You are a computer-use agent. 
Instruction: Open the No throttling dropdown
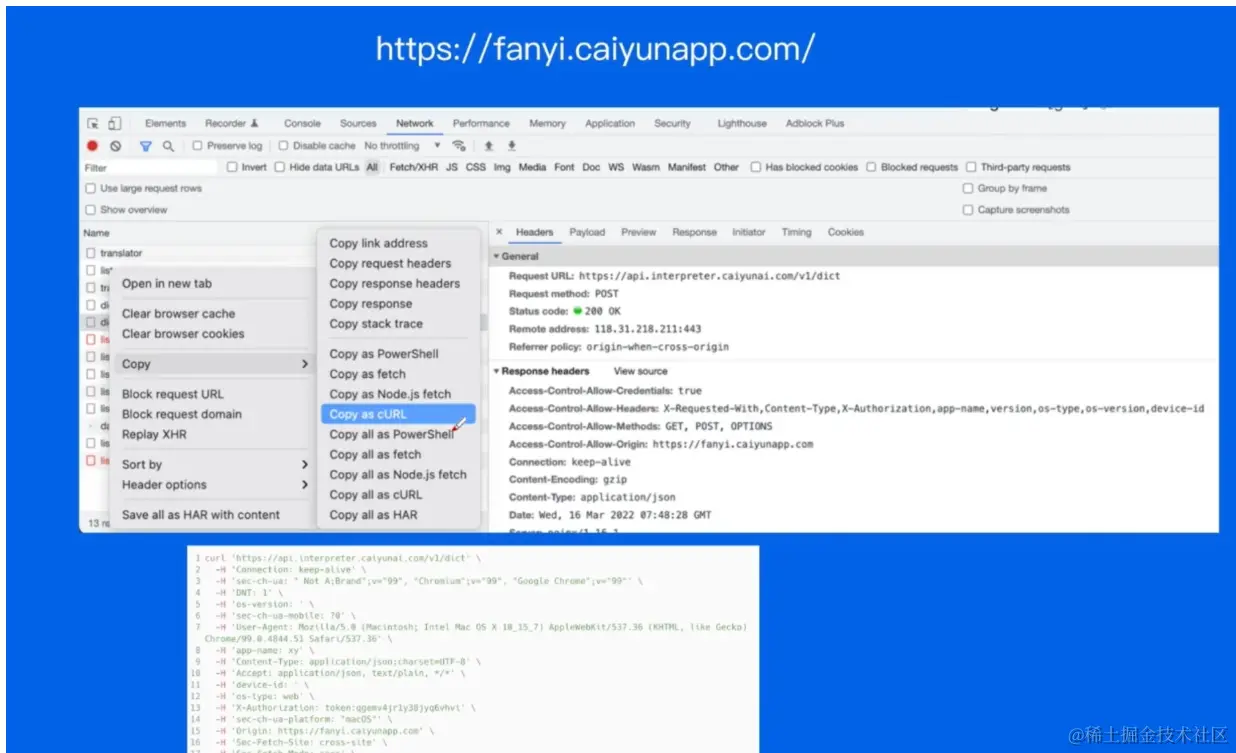pos(402,146)
